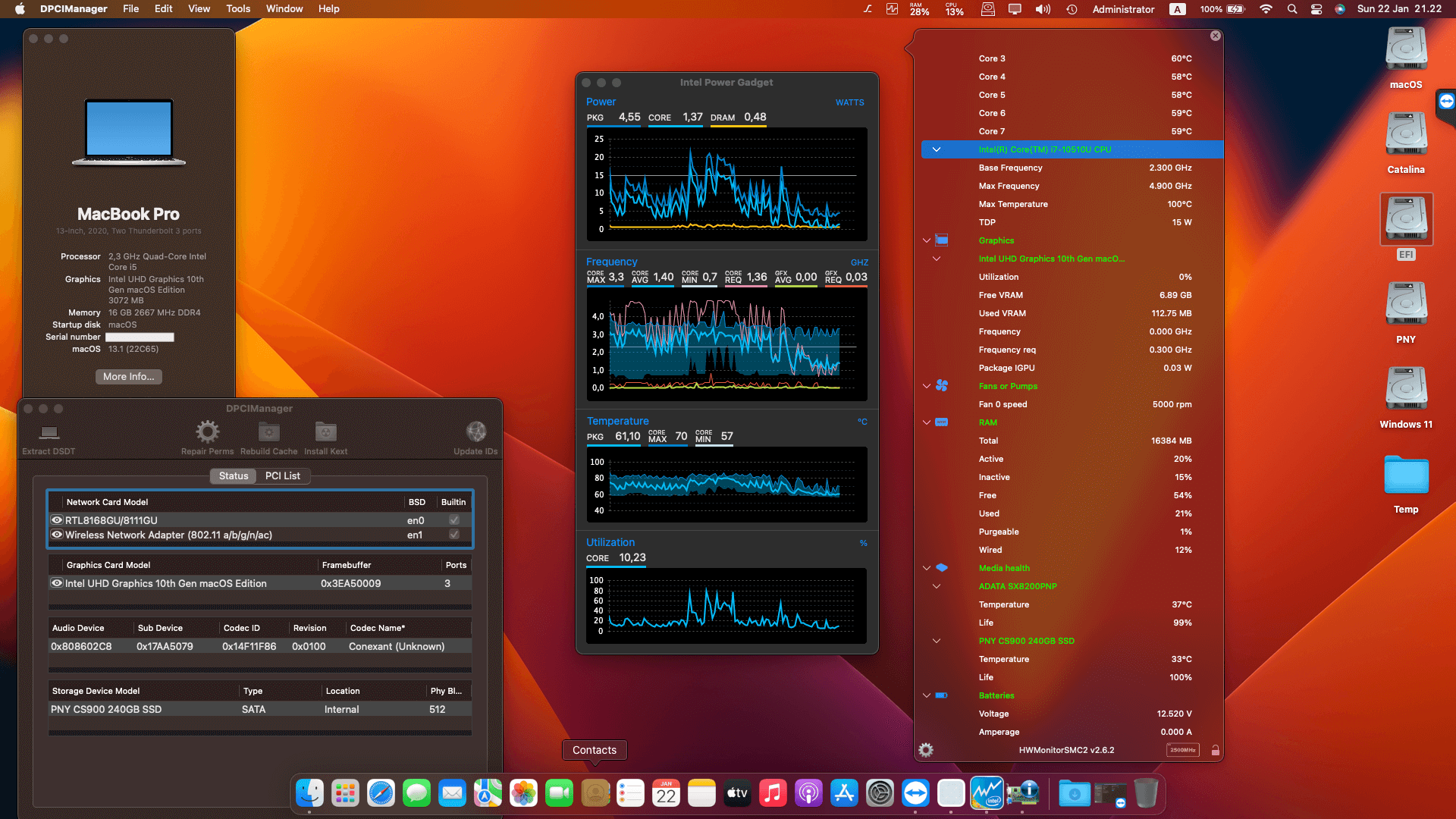
Task: Open Intel Power Gadget in Dock
Action: pyautogui.click(x=987, y=793)
